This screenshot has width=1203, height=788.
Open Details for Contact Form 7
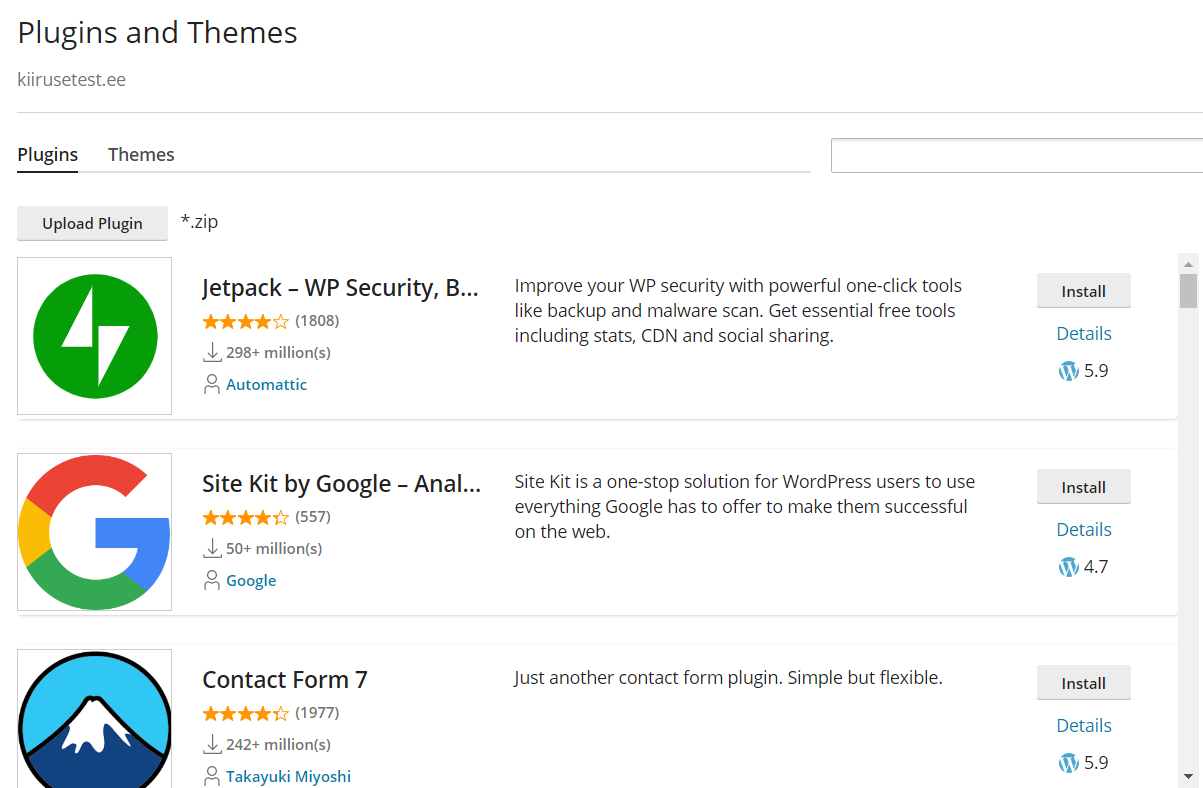(1083, 724)
